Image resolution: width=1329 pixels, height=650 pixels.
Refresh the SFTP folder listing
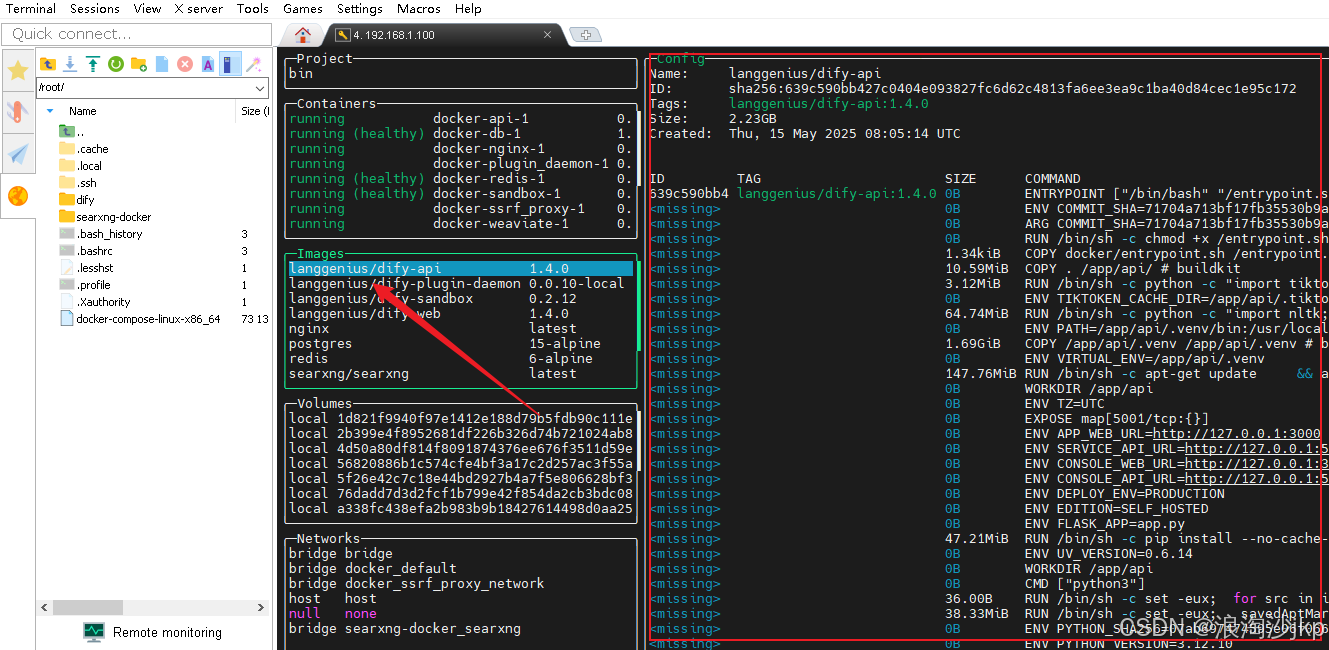click(x=116, y=64)
